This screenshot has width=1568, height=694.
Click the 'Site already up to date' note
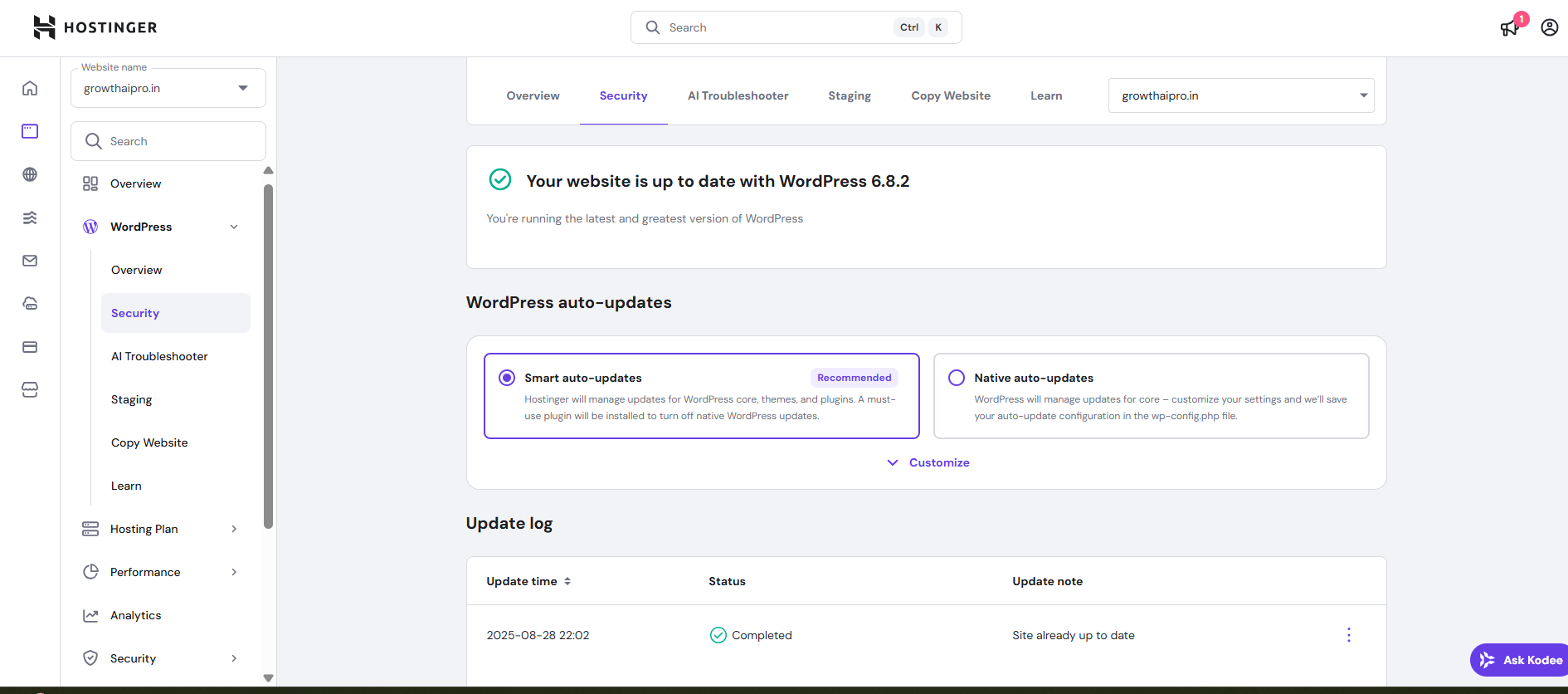1074,635
